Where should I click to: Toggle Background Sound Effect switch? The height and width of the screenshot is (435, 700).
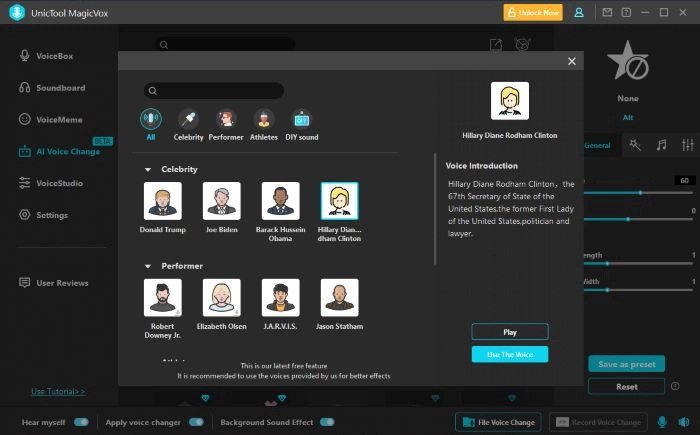pos(327,422)
